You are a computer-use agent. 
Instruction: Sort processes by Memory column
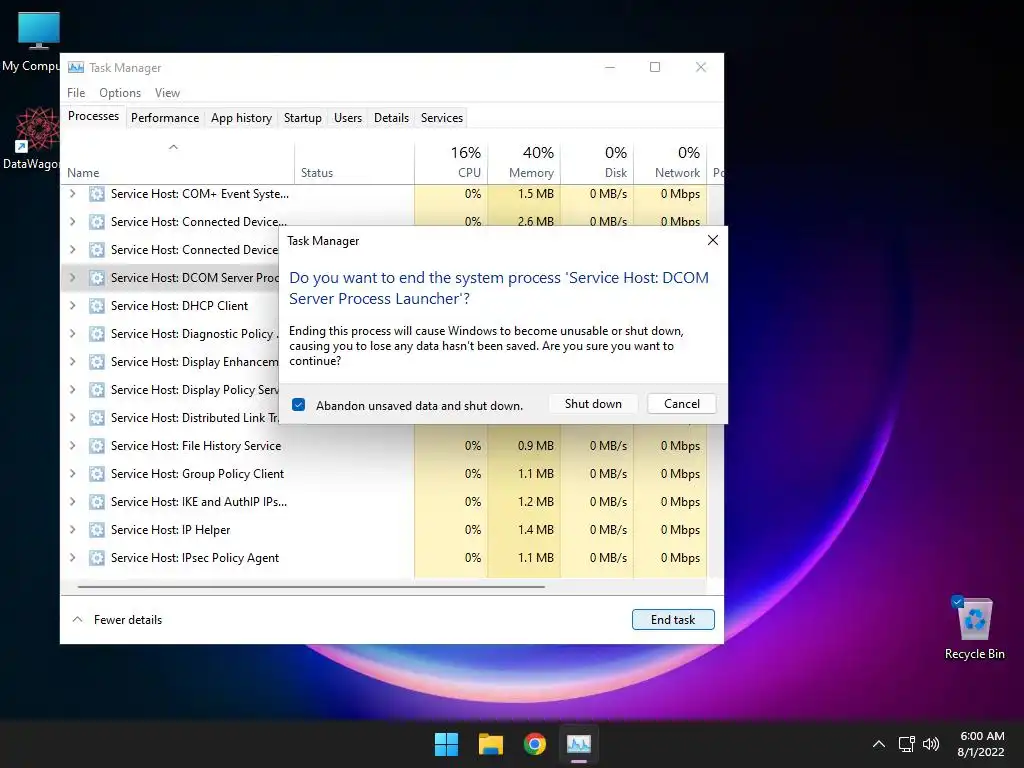point(524,162)
